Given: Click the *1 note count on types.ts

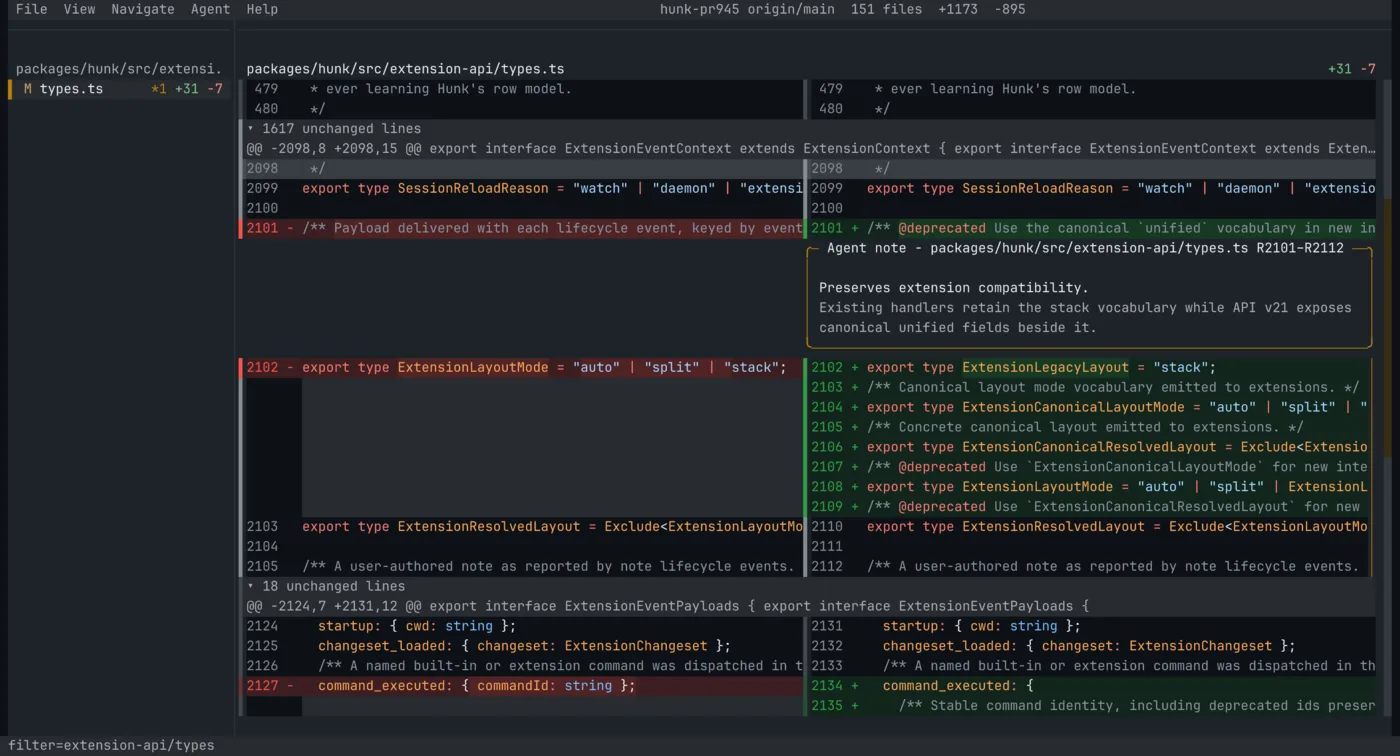Looking at the screenshot, I should (x=159, y=89).
